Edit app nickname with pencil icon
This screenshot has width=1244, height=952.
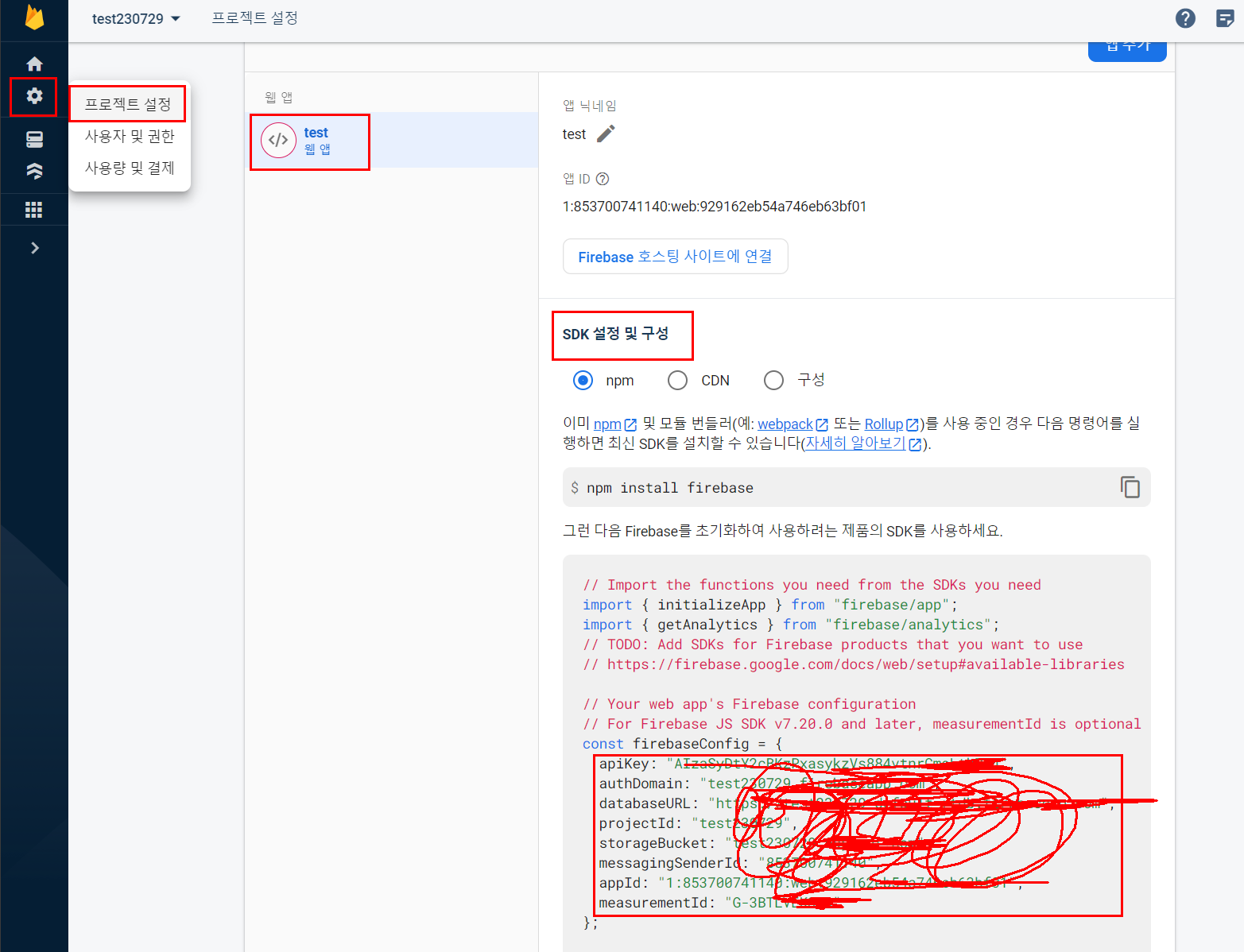(x=606, y=134)
